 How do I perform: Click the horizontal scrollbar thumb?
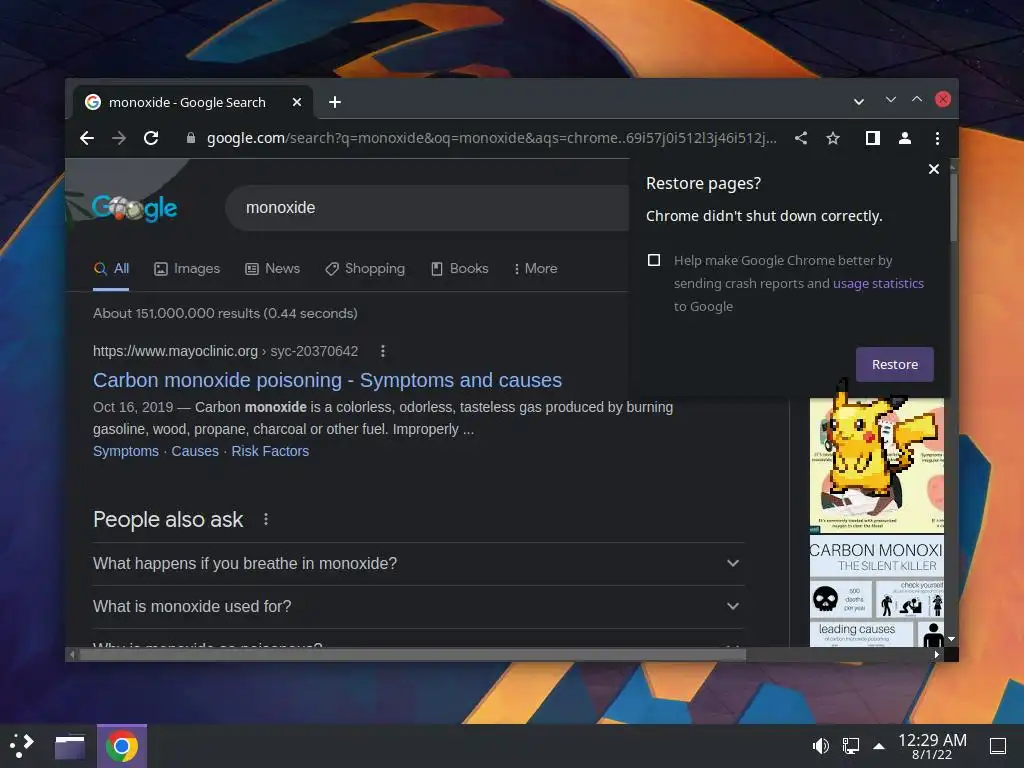pyautogui.click(x=412, y=654)
